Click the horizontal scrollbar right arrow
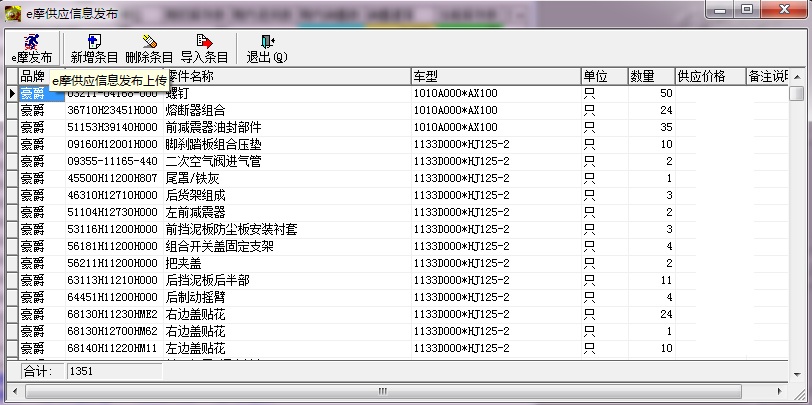This screenshot has width=812, height=405. coord(780,391)
